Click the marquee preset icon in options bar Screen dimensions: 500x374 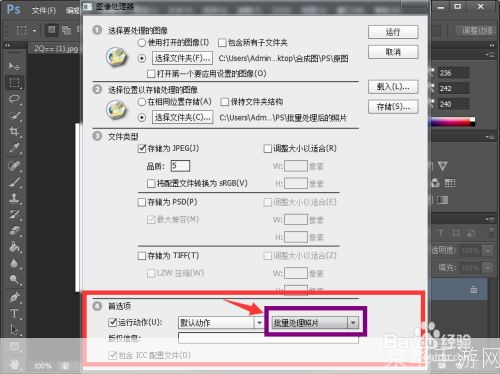(x=21, y=31)
